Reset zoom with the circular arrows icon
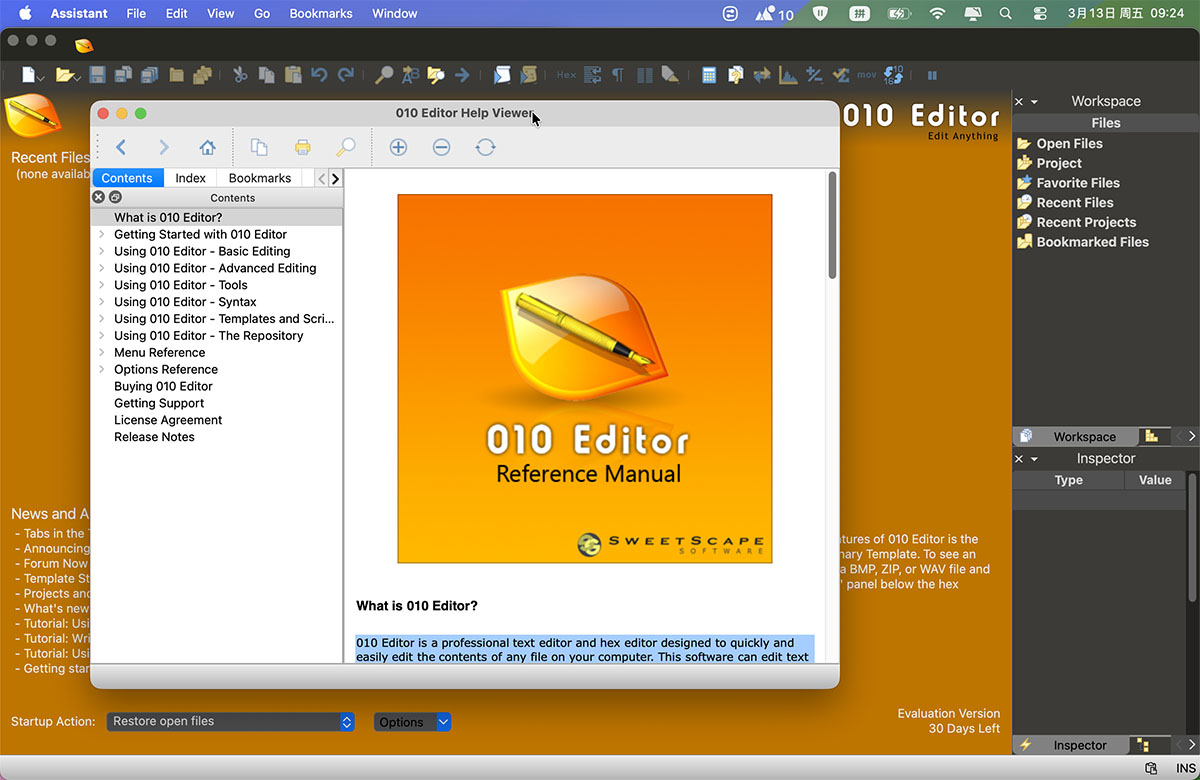Viewport: 1200px width, 780px height. coord(485,148)
